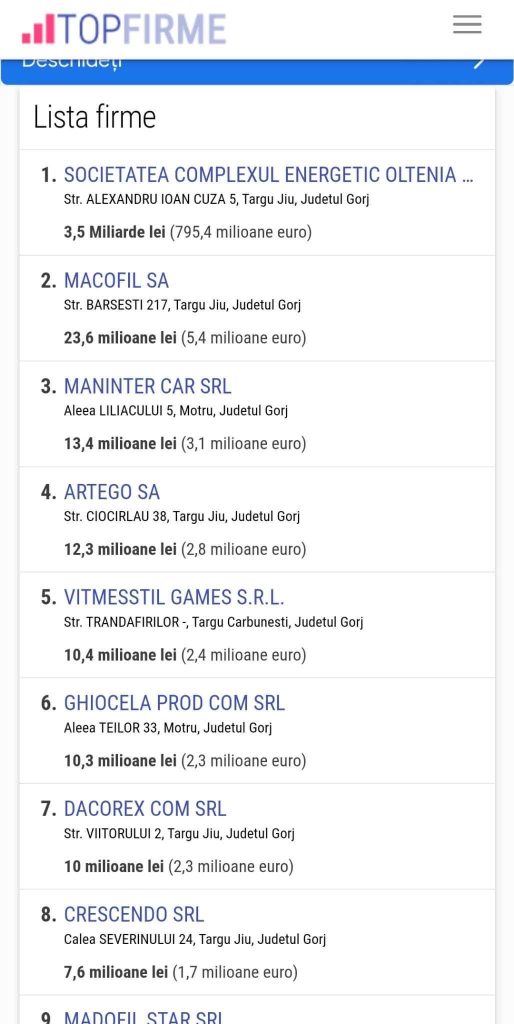Click the TOPFIRME logo text
Image resolution: width=514 pixels, height=1024 pixels.
tap(142, 29)
